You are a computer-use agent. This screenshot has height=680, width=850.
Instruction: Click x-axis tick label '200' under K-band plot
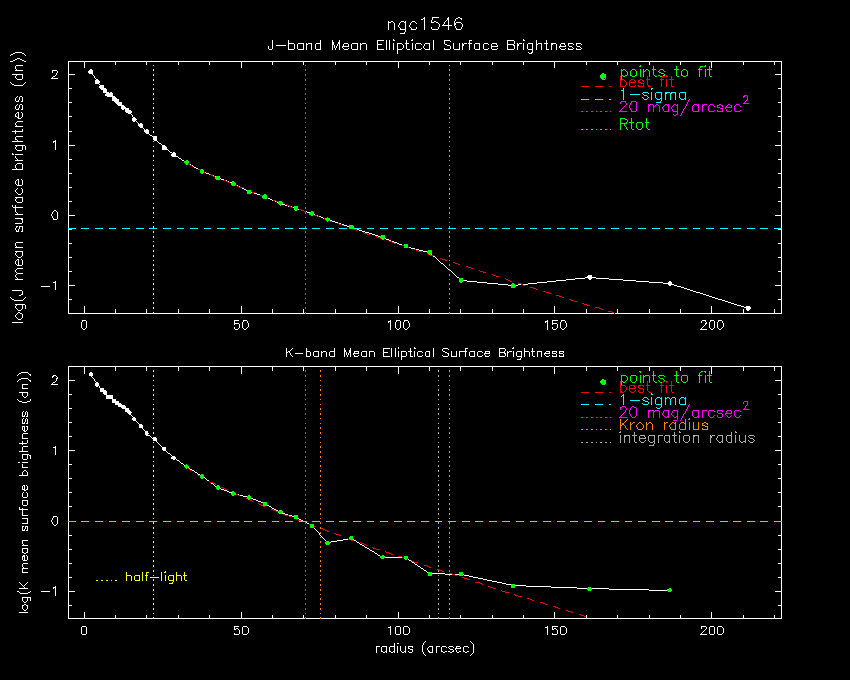pyautogui.click(x=712, y=631)
